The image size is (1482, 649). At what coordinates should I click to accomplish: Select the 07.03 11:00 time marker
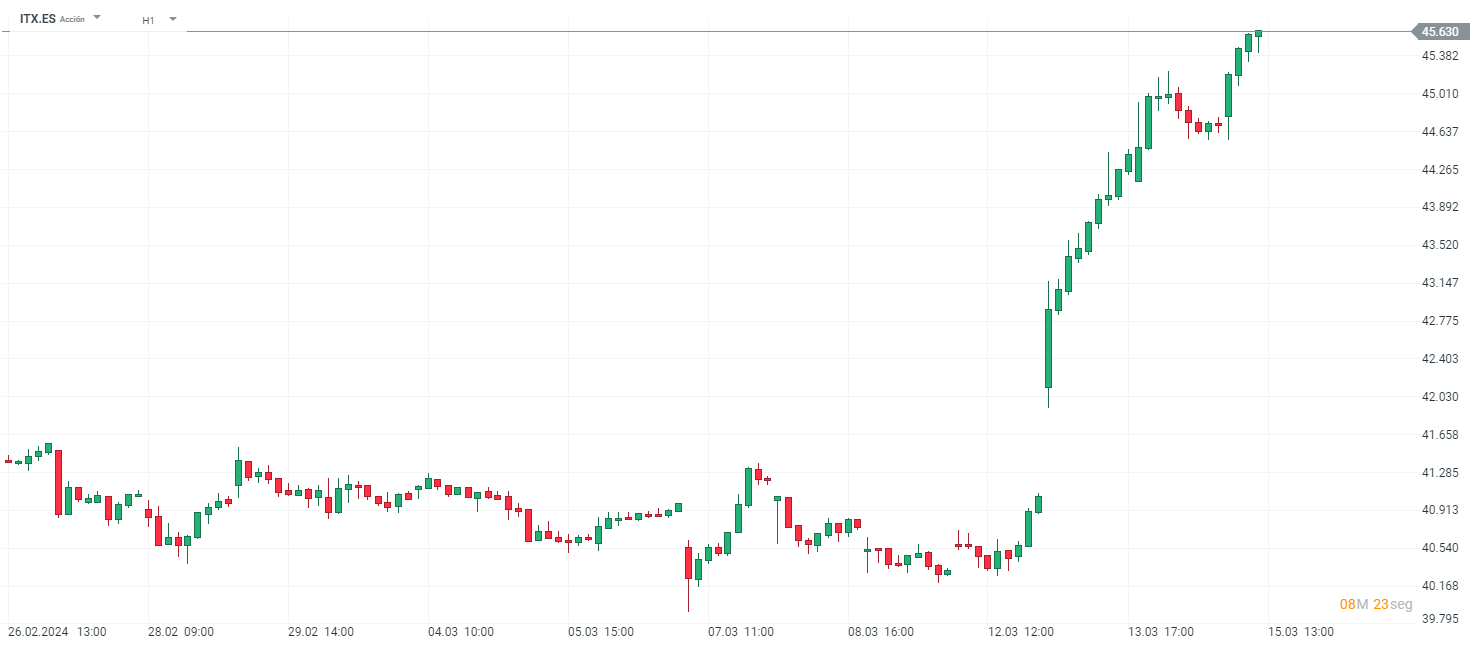741,632
